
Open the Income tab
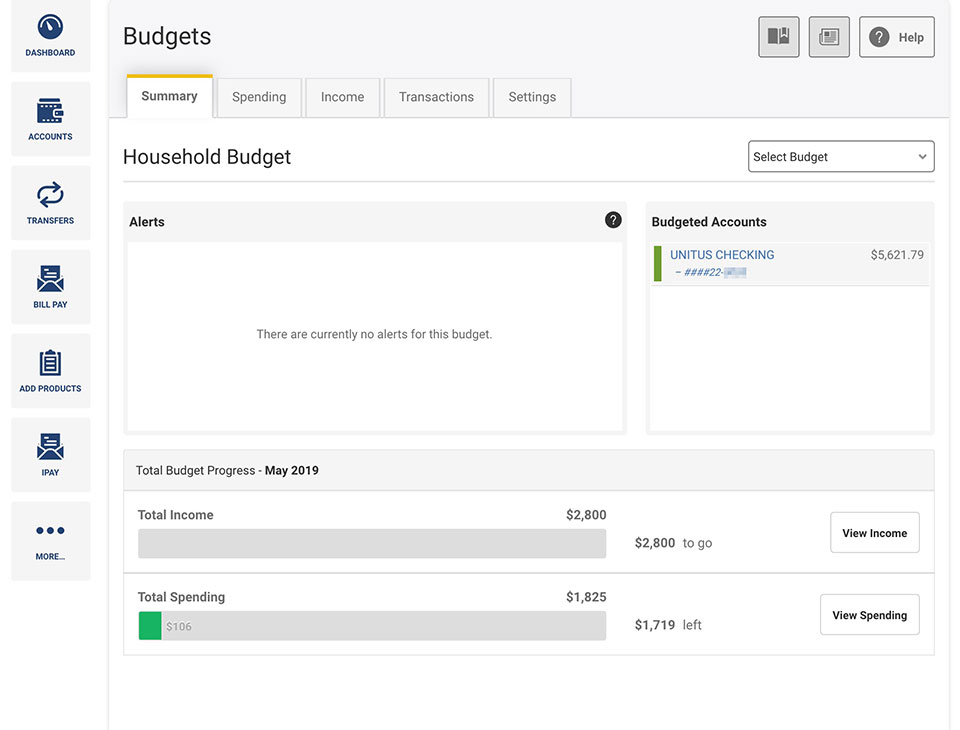(342, 97)
